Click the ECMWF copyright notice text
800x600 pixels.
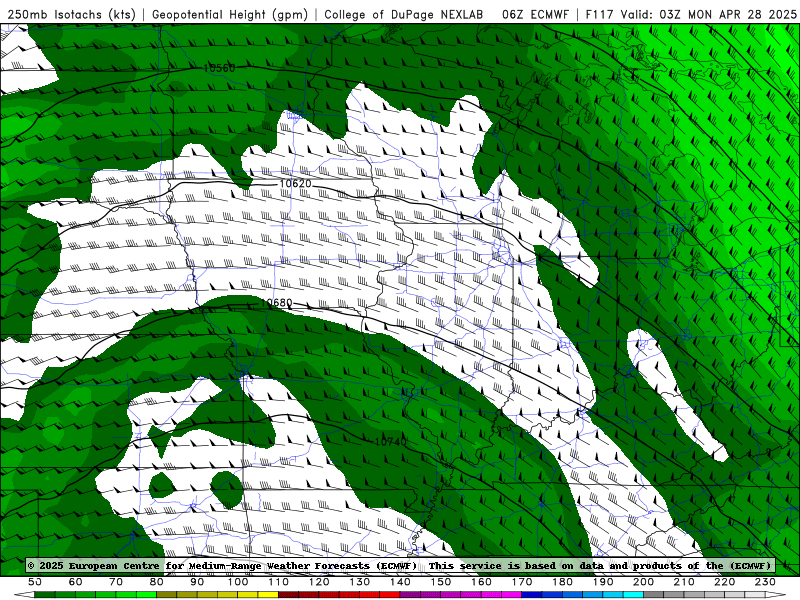[x=222, y=565]
